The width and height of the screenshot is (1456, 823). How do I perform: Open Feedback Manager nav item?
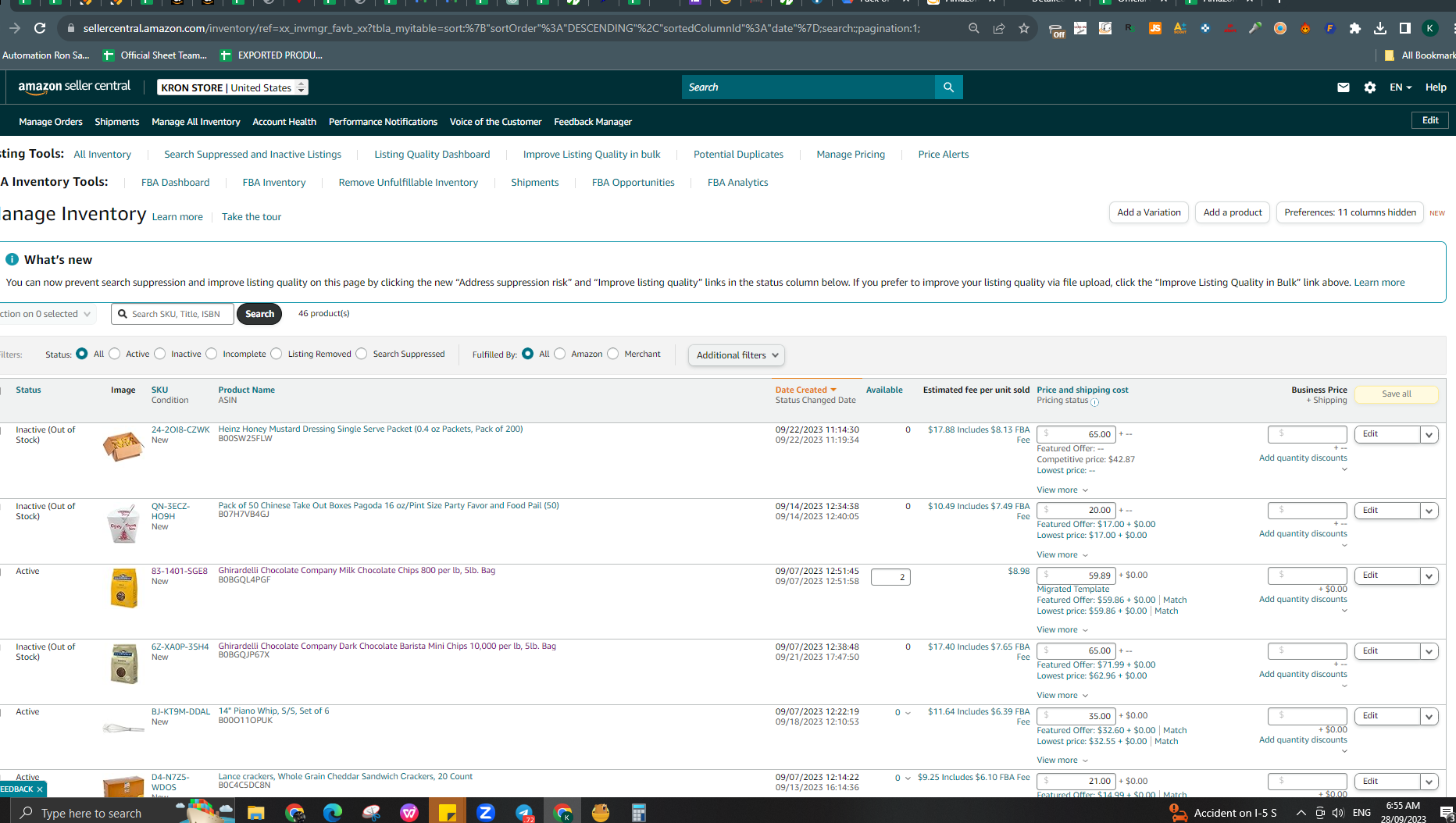[593, 122]
